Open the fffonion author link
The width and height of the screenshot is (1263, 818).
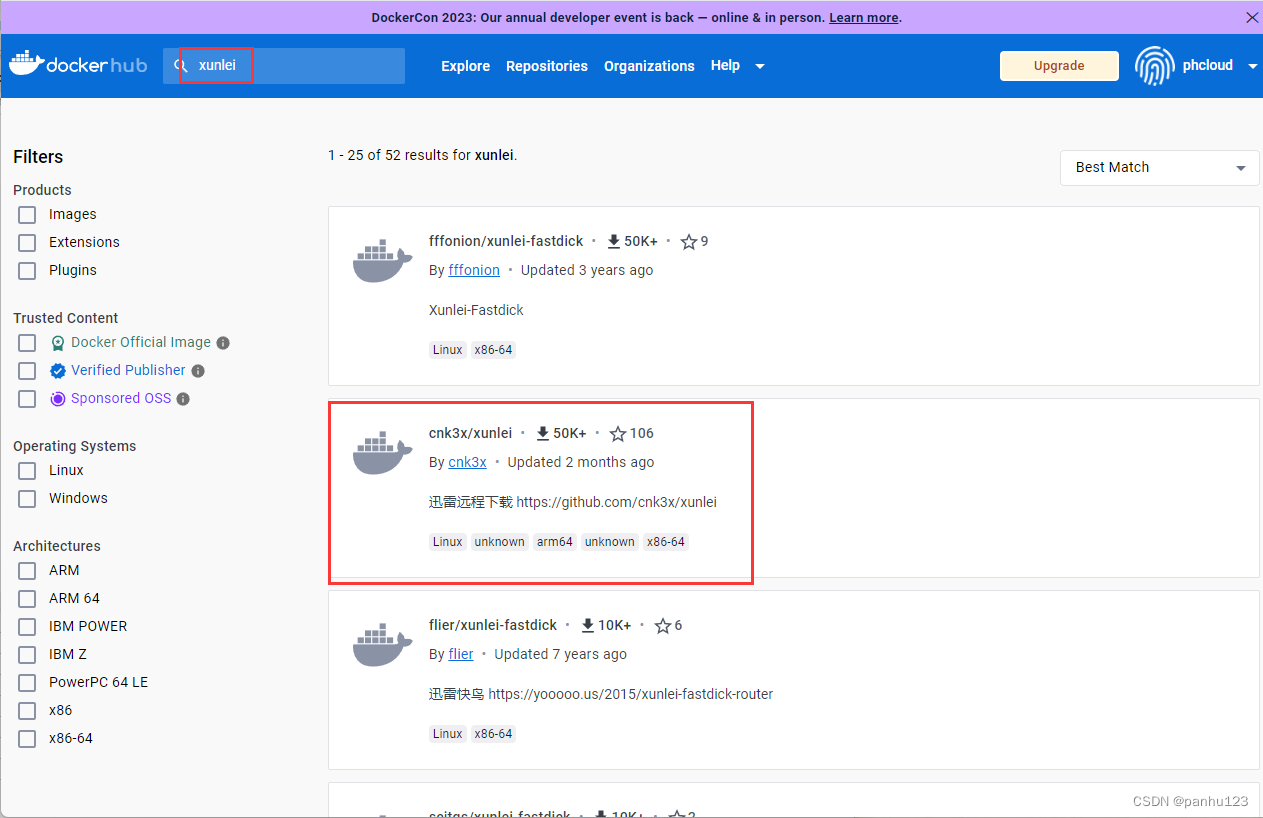(x=474, y=270)
